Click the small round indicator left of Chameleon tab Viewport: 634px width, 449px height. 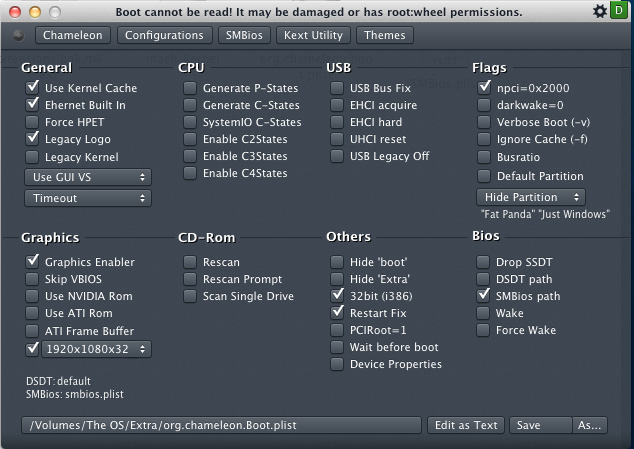[19, 36]
